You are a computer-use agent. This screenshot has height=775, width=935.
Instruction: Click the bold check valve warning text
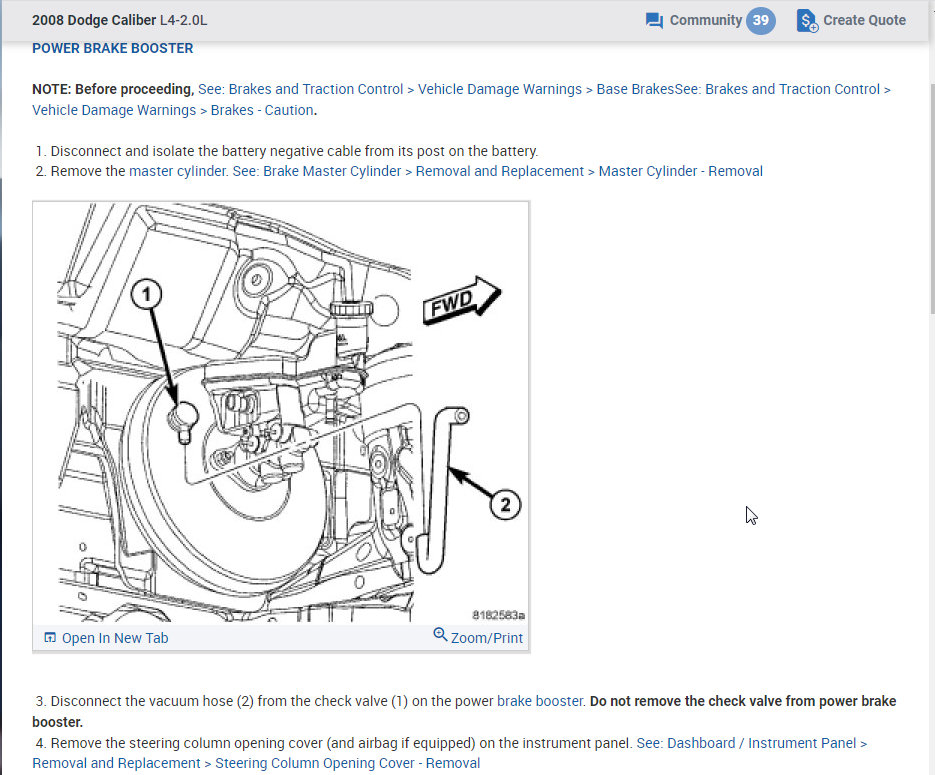pyautogui.click(x=464, y=711)
